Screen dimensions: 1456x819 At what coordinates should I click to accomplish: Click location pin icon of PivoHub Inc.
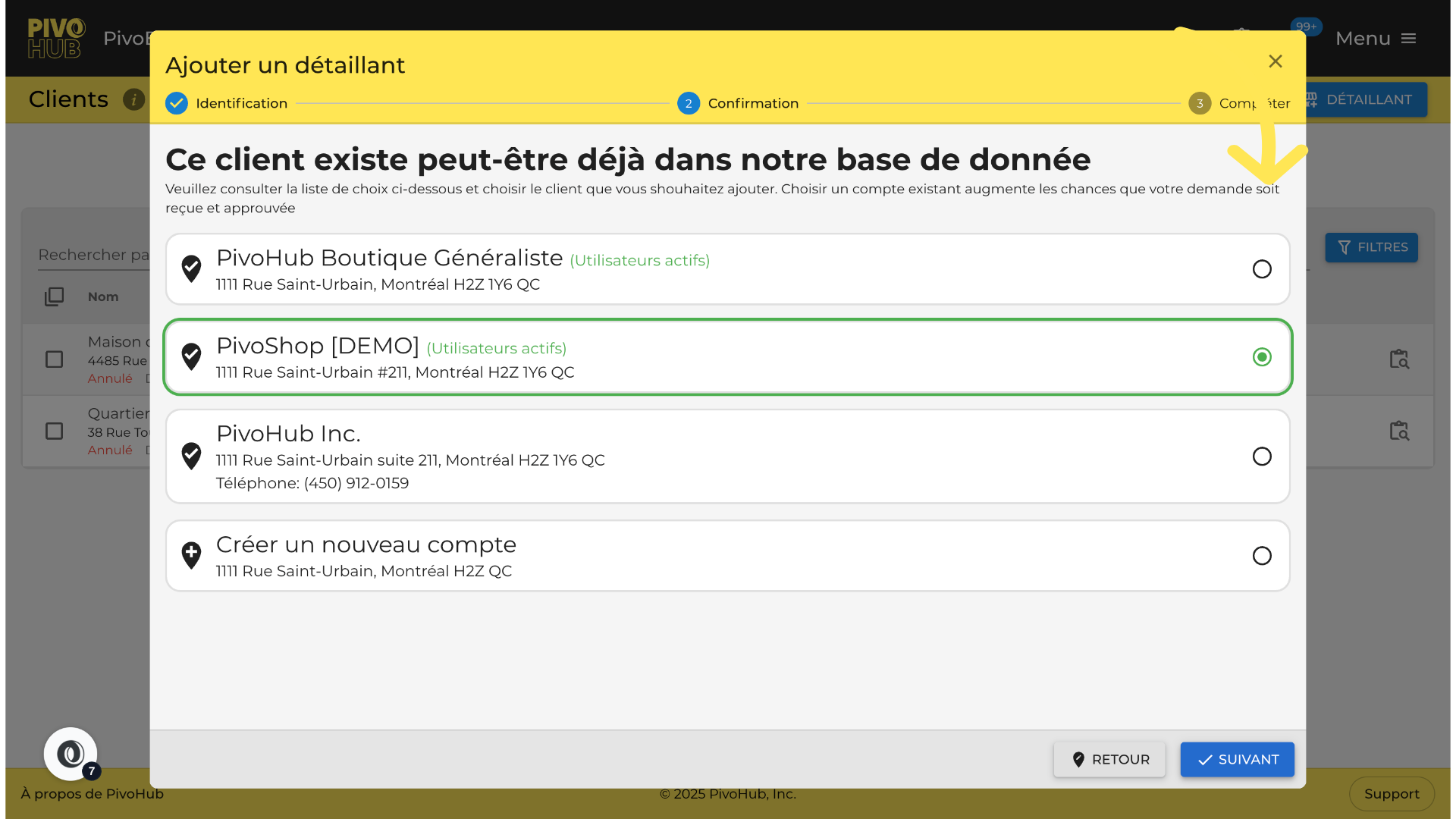point(191,456)
